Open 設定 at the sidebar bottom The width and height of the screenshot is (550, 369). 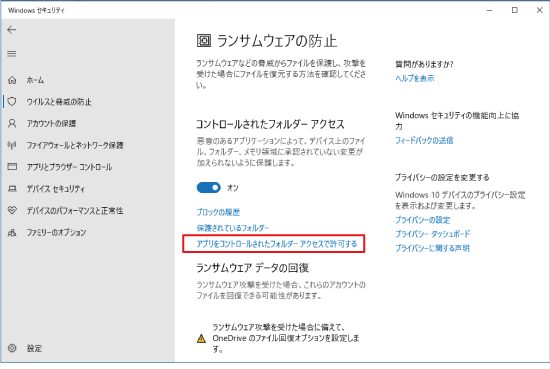pos(34,348)
